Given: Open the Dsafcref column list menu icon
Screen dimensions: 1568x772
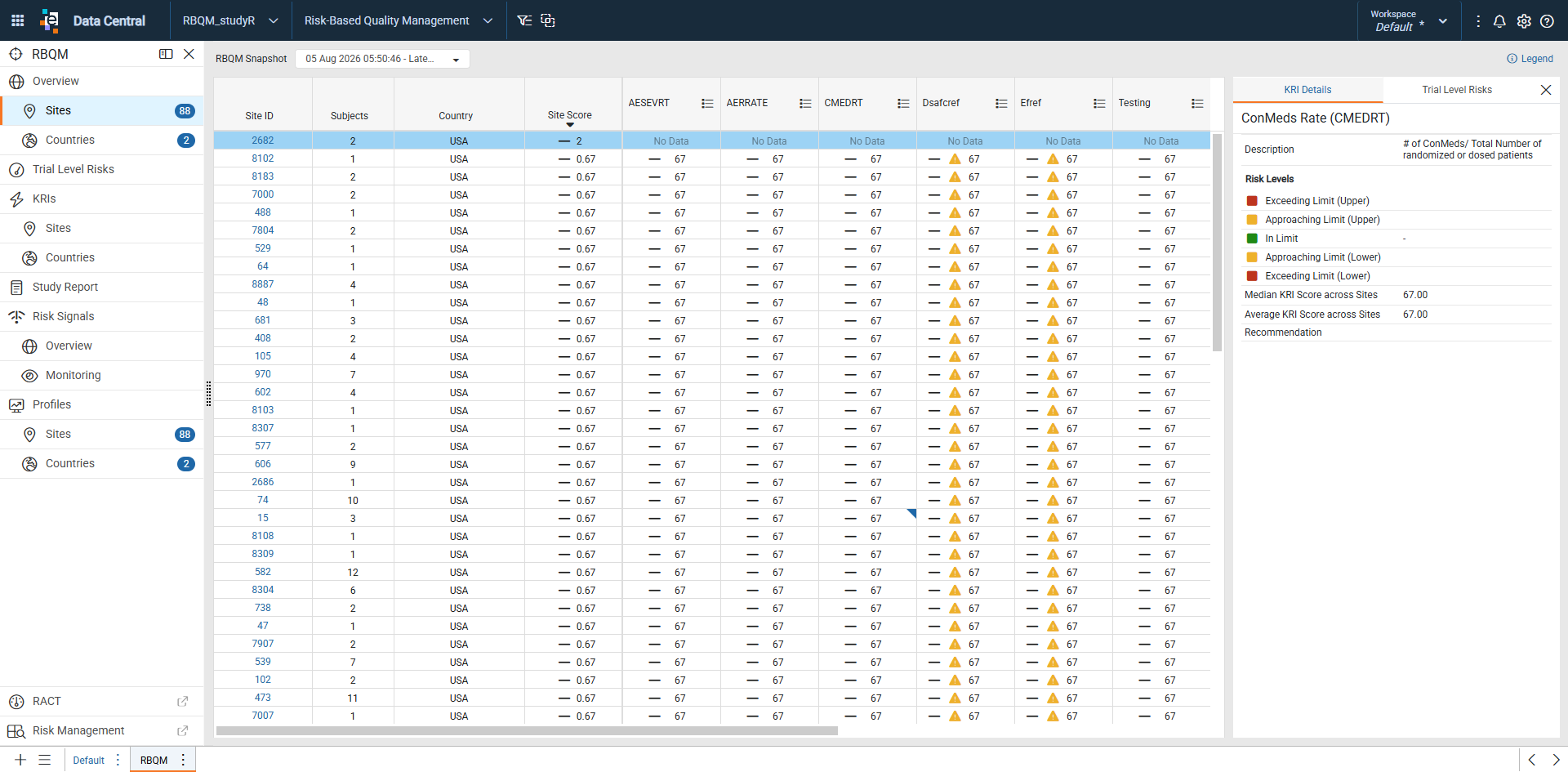Looking at the screenshot, I should [1001, 104].
